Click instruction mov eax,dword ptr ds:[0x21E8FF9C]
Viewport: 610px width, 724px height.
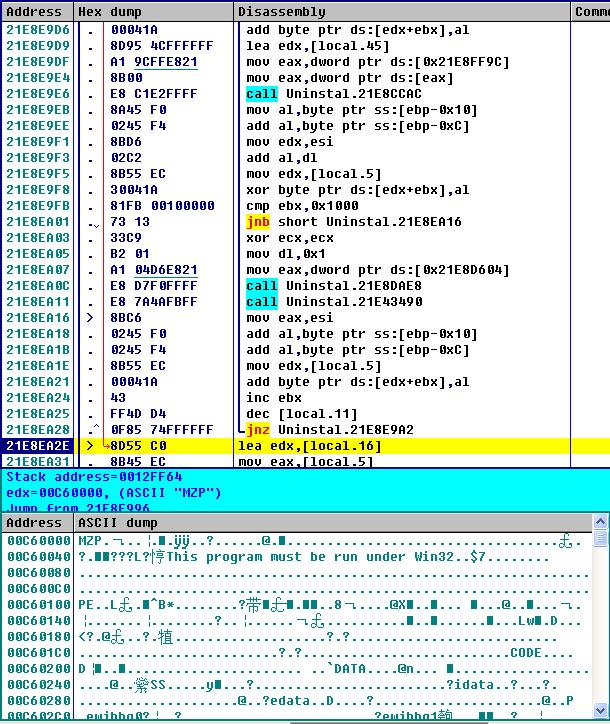point(378,62)
